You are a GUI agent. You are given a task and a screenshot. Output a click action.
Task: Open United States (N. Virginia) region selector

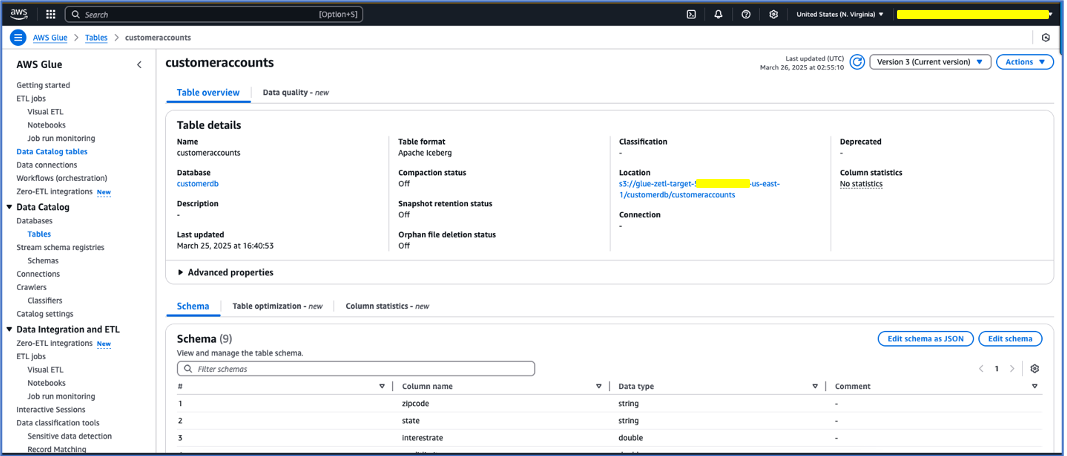(x=840, y=14)
